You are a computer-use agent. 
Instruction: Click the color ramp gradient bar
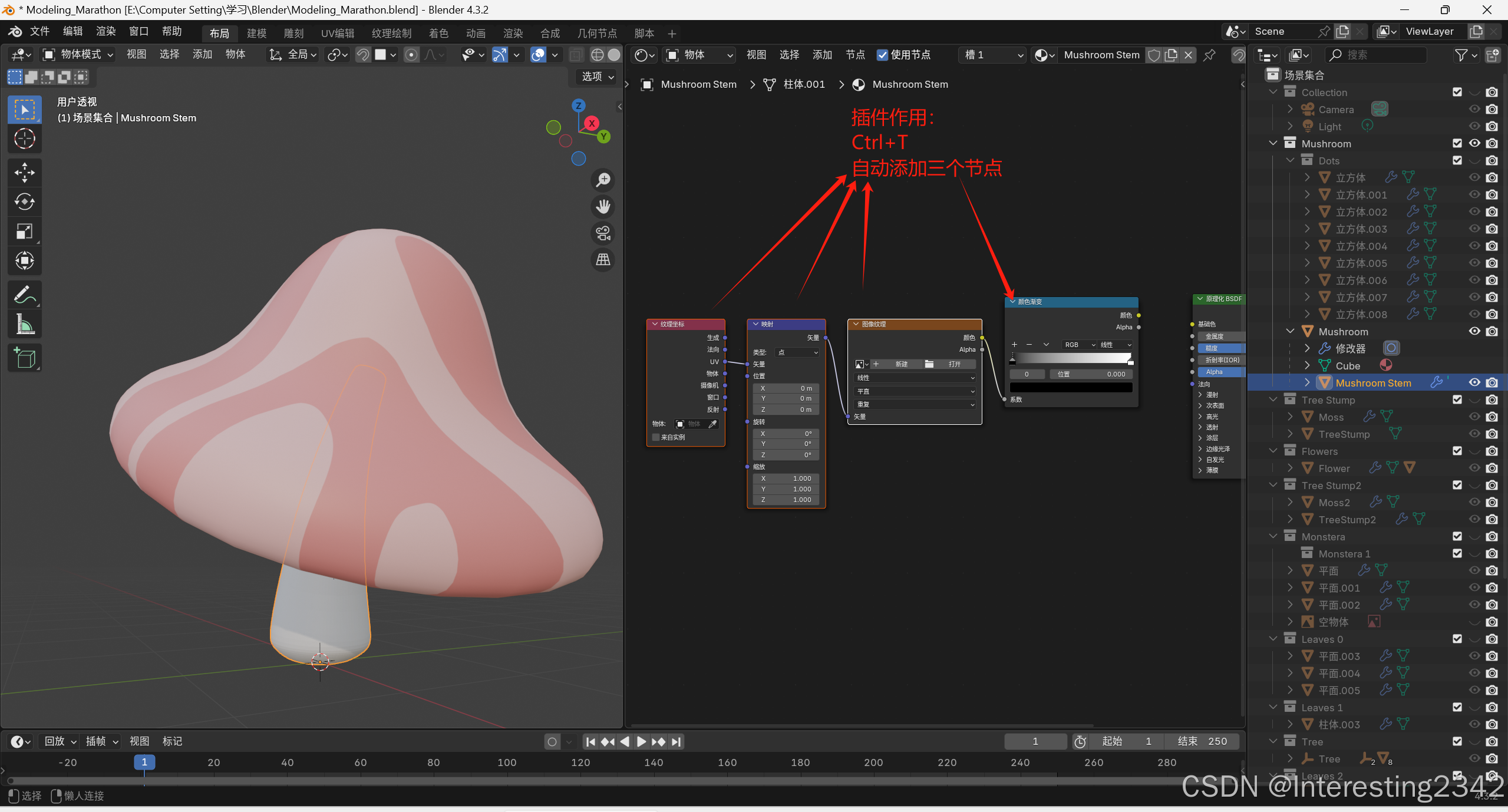(x=1071, y=358)
